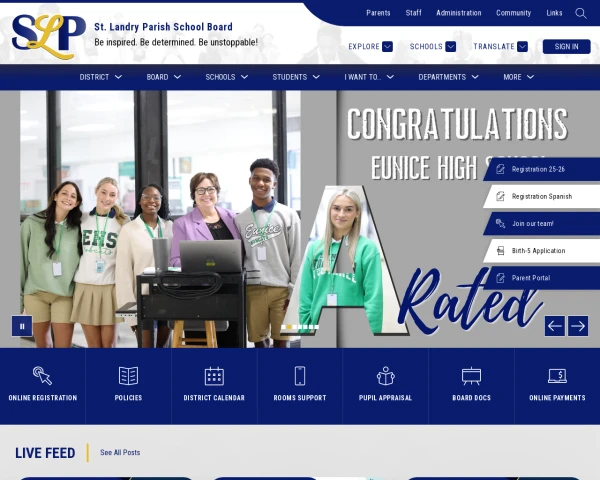The width and height of the screenshot is (600, 480).
Task: Open the Links top link
Action: tap(554, 13)
